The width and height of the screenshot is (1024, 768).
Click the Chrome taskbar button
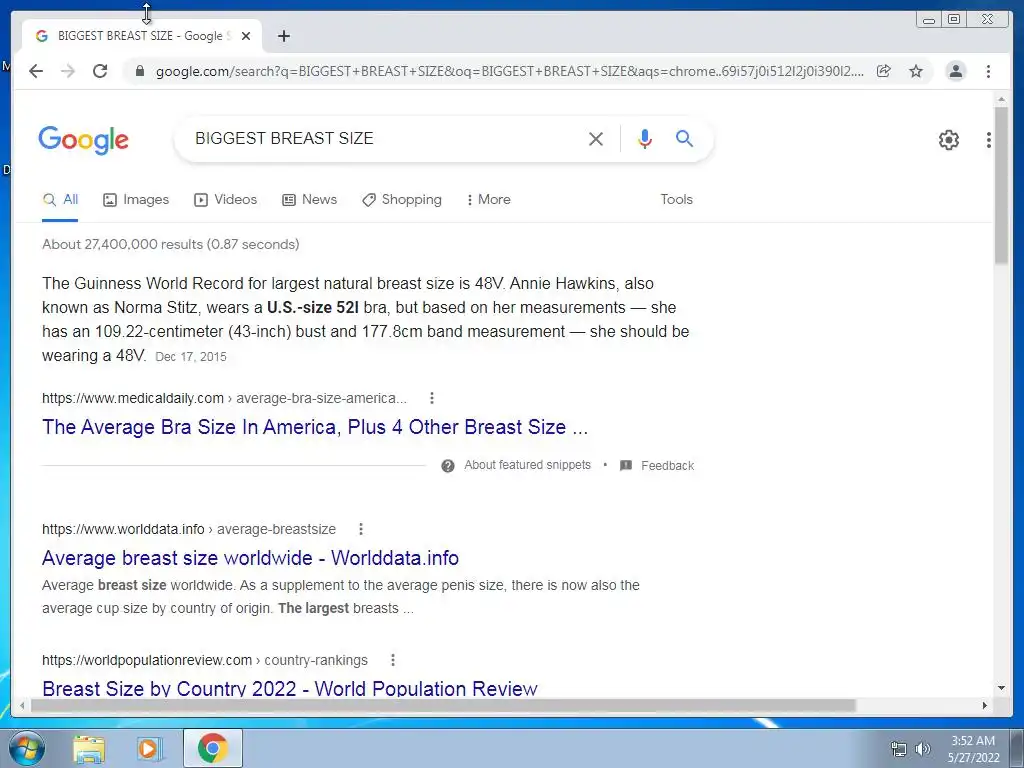[213, 748]
